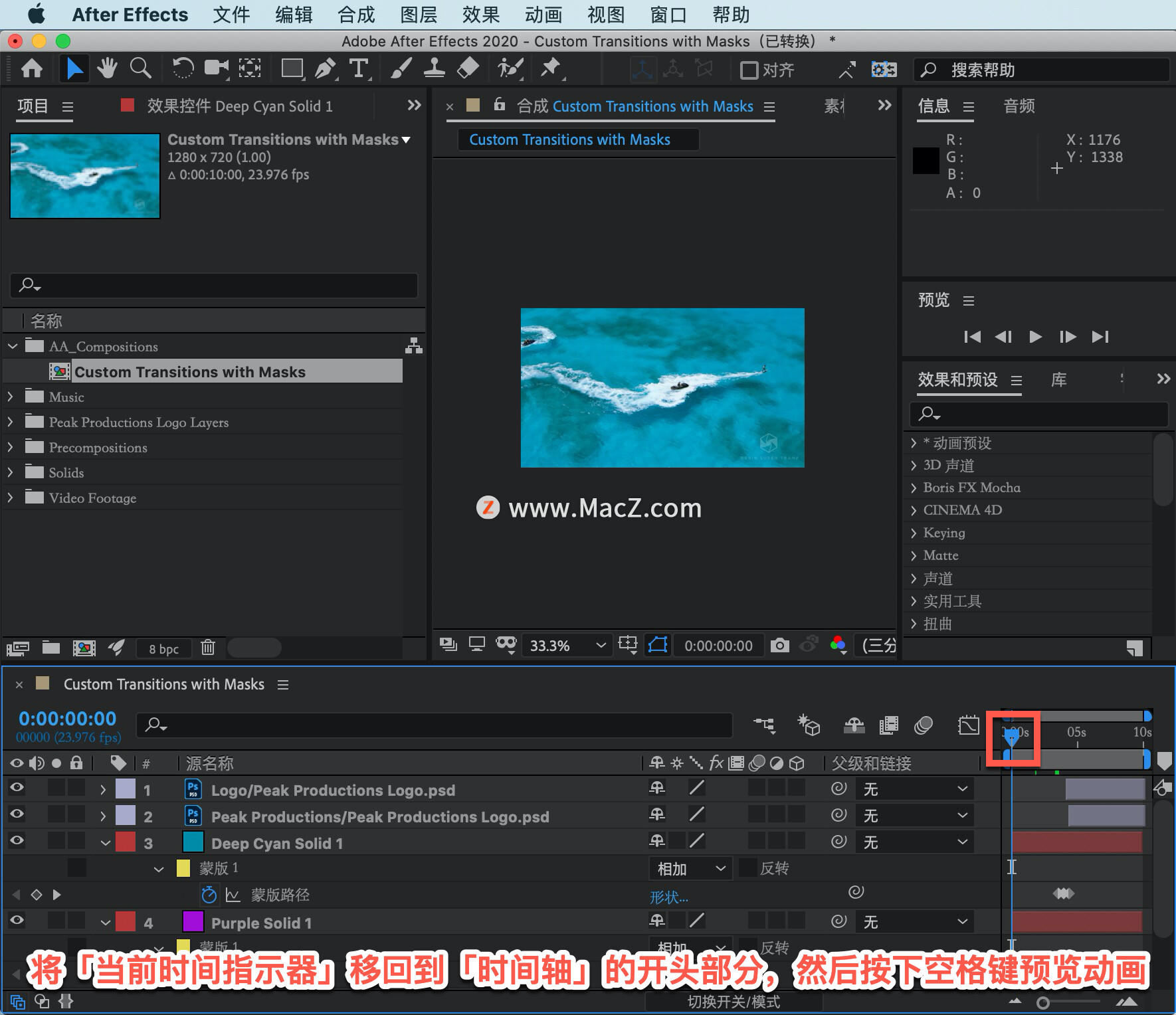The image size is (1176, 1015).
Task: Play the preview
Action: [1035, 337]
